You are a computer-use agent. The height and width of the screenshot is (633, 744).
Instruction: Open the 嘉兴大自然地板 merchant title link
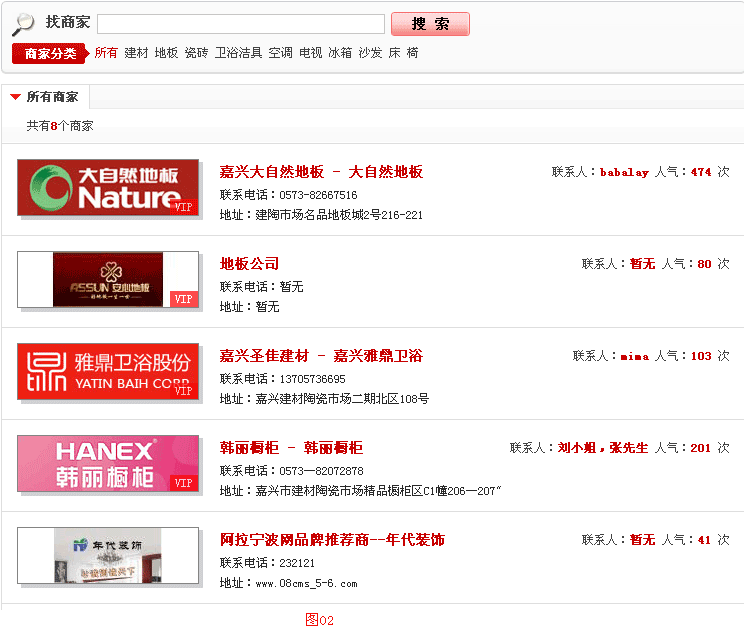point(321,172)
